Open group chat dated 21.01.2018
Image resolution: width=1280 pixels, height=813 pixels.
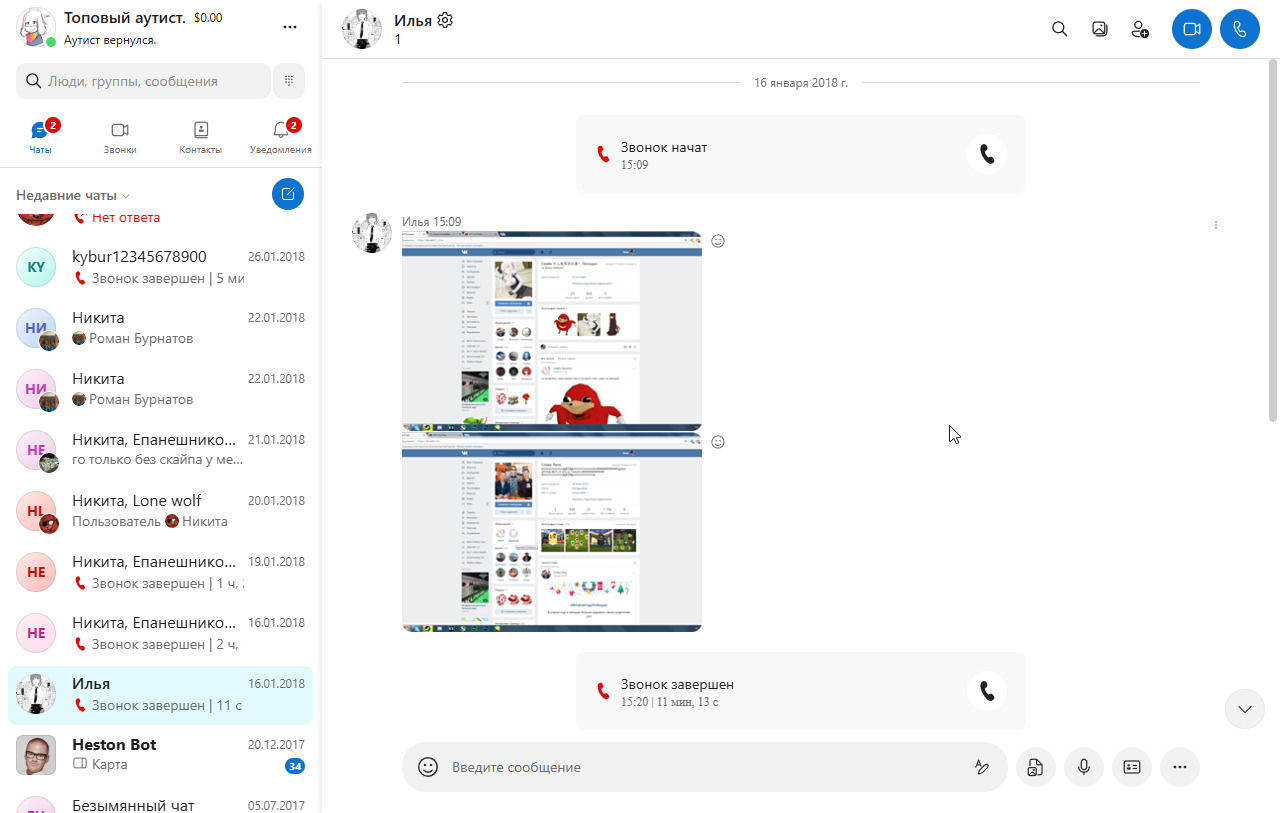click(160, 450)
